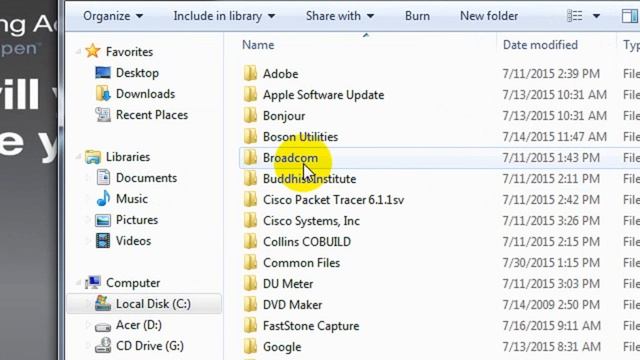Open Downloads folder icon in Favorites
This screenshot has height=360, width=640.
point(103,93)
